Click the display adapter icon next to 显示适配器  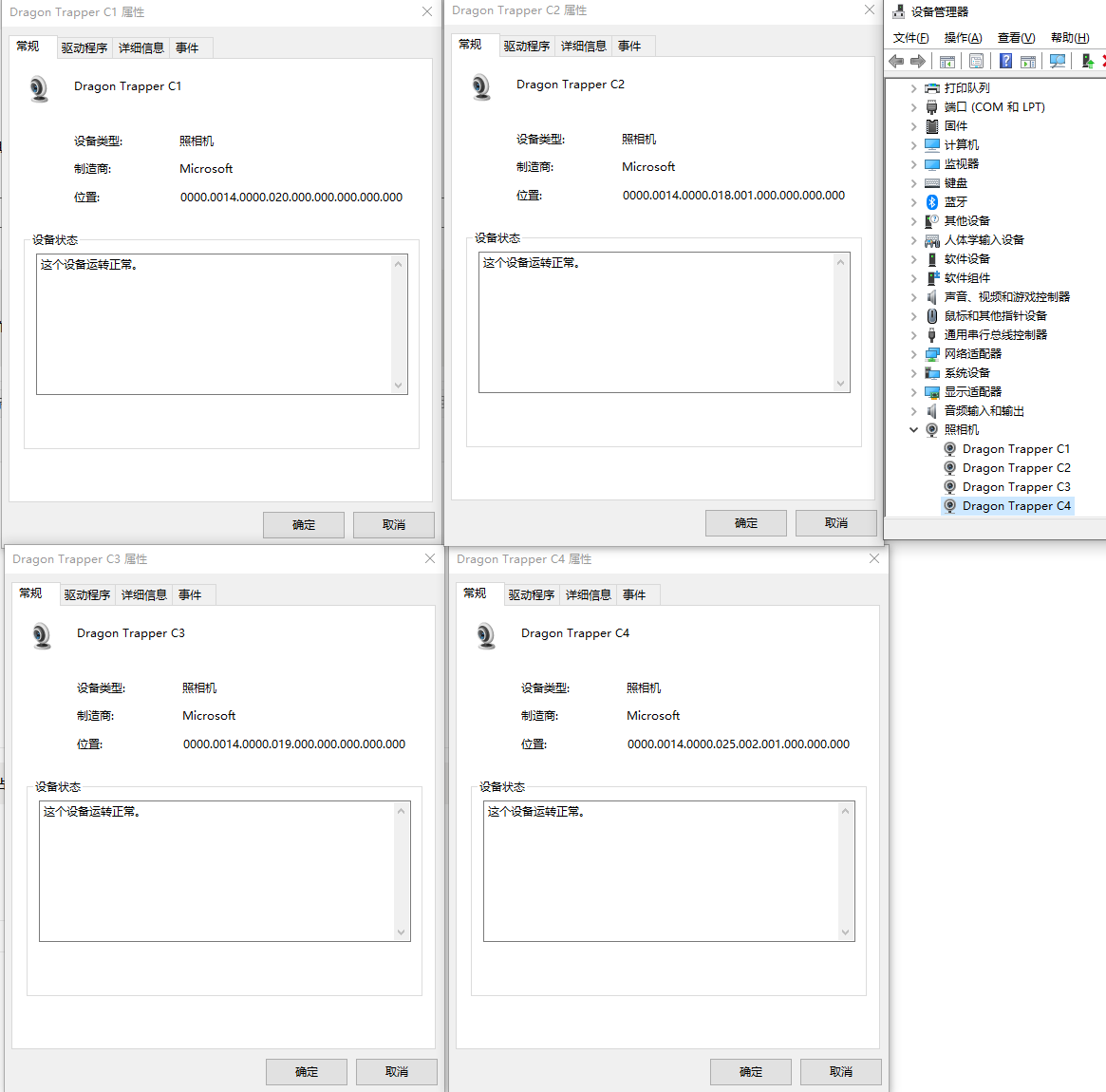pos(931,392)
